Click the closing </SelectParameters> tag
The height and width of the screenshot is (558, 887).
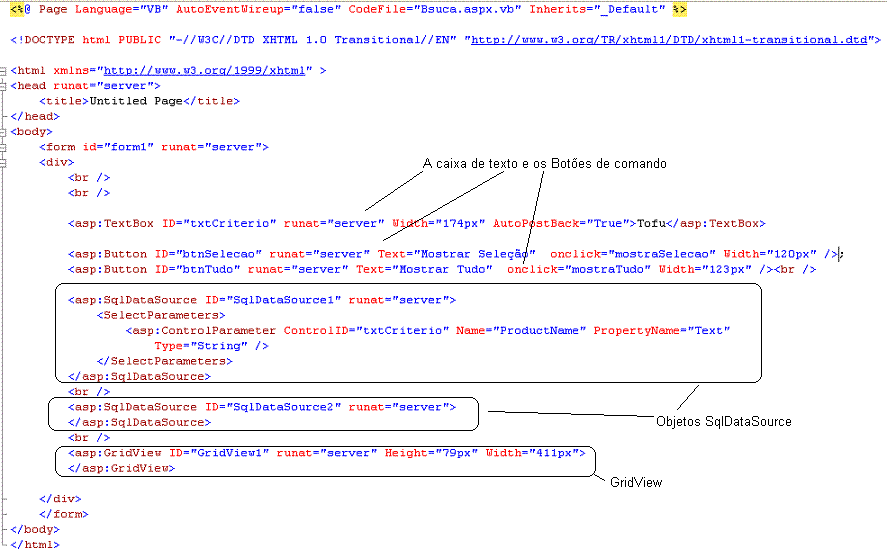pyautogui.click(x=165, y=360)
